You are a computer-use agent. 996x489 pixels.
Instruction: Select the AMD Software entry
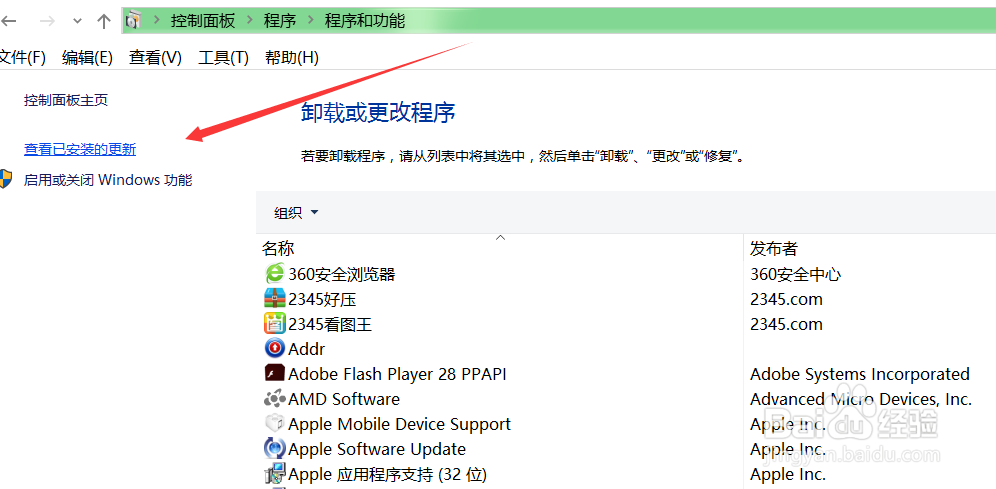click(x=344, y=399)
